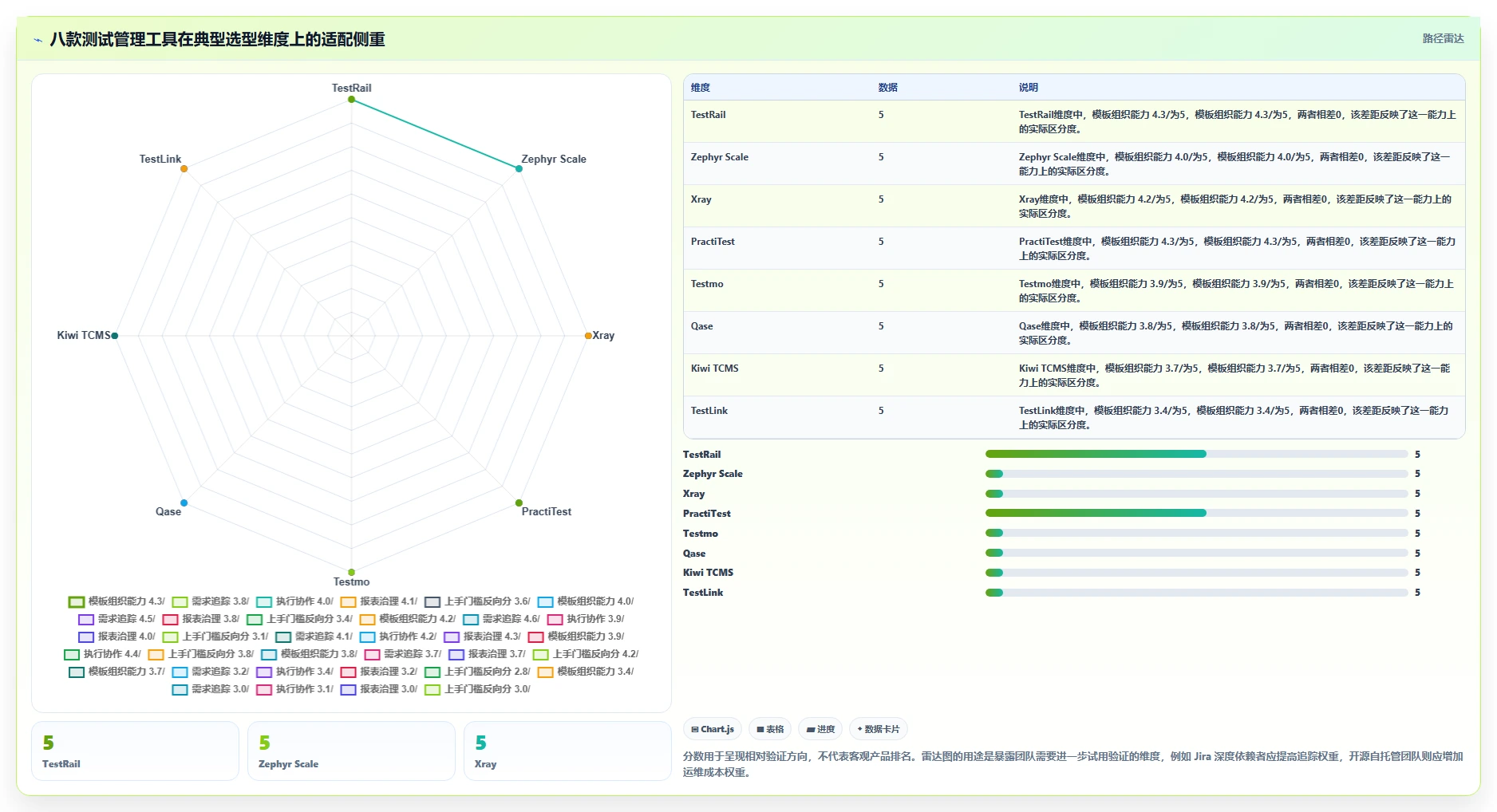Click the TestRail data point on radar
The height and width of the screenshot is (812, 1497).
[351, 100]
